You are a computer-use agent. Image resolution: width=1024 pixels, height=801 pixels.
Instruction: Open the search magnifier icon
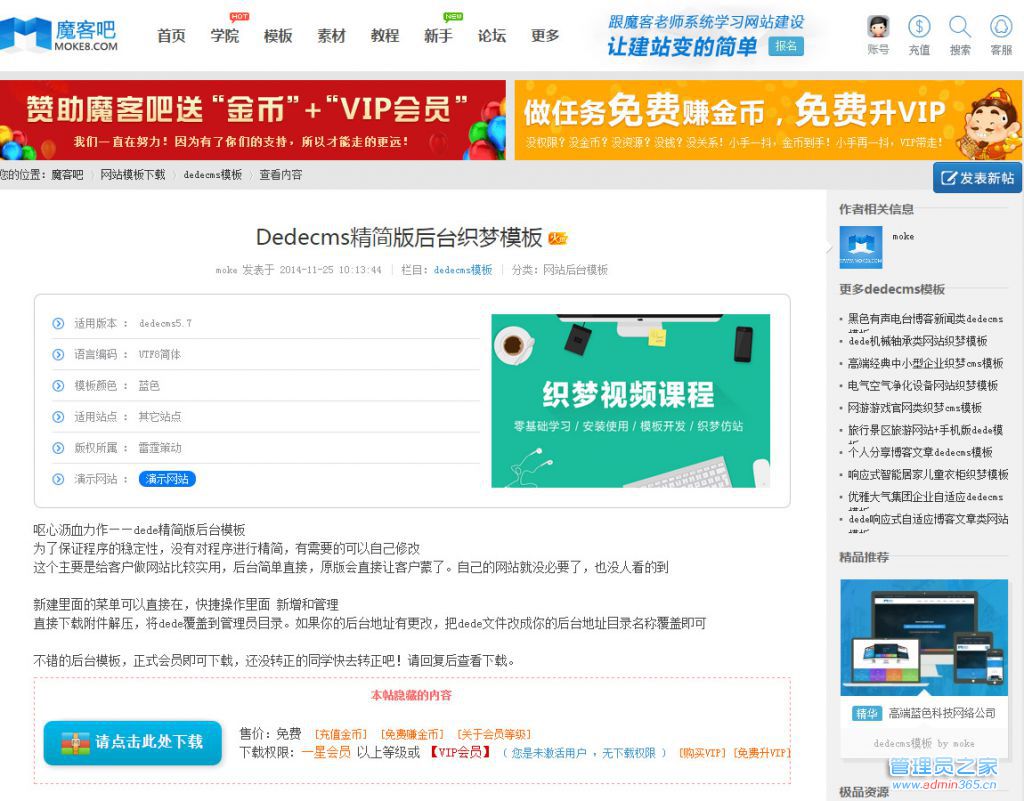click(x=960, y=27)
